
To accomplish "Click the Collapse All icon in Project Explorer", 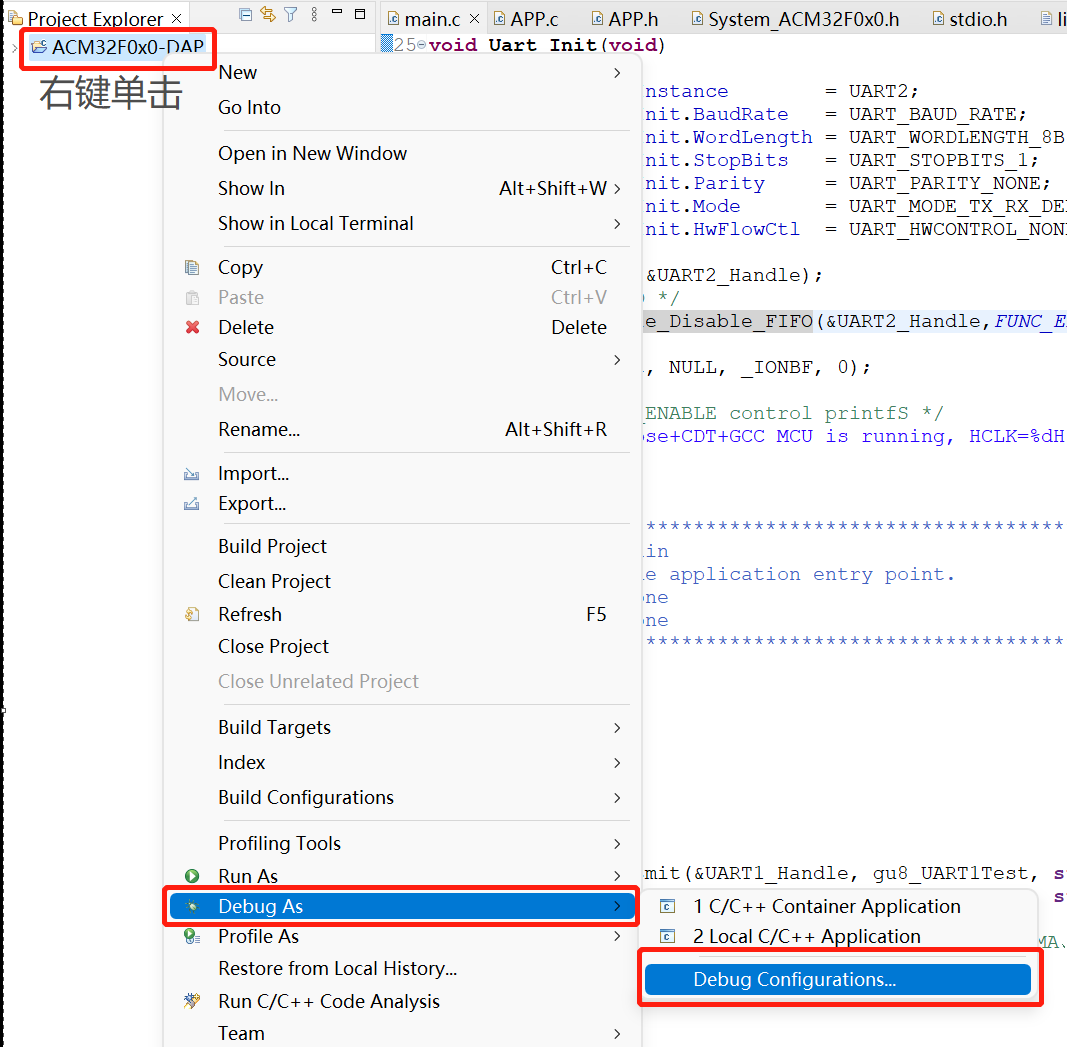I will click(x=246, y=14).
